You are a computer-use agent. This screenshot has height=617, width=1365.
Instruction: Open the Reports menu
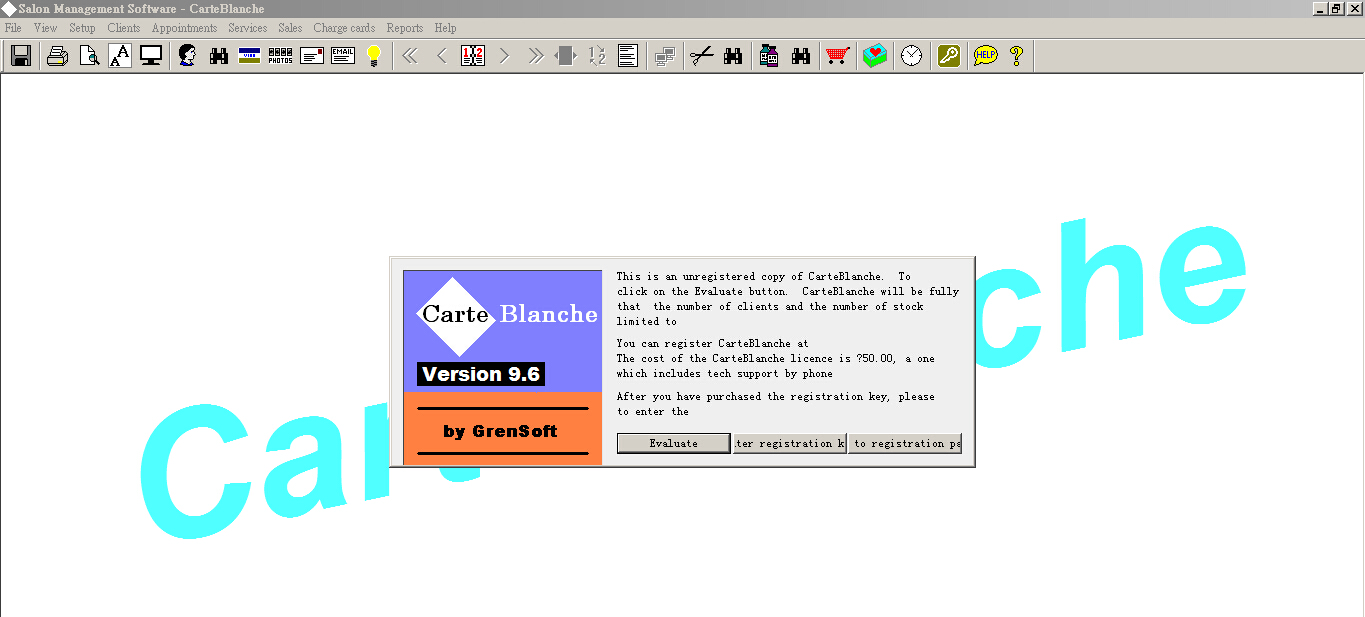[x=404, y=28]
